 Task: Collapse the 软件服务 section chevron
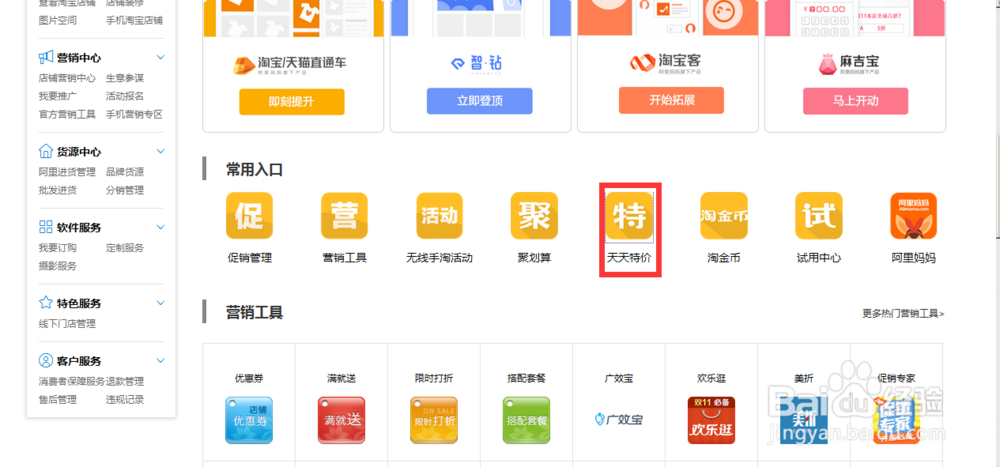tap(160, 227)
